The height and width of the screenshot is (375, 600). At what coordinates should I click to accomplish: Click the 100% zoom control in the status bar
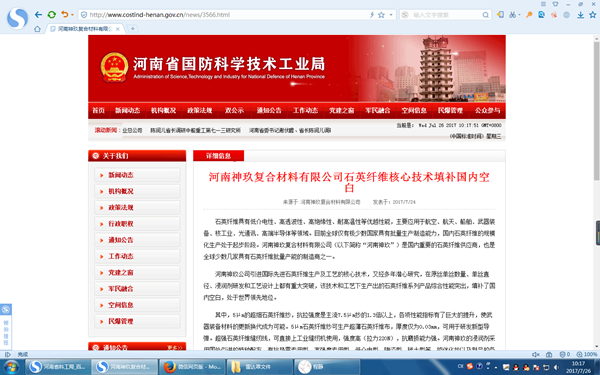coord(587,354)
